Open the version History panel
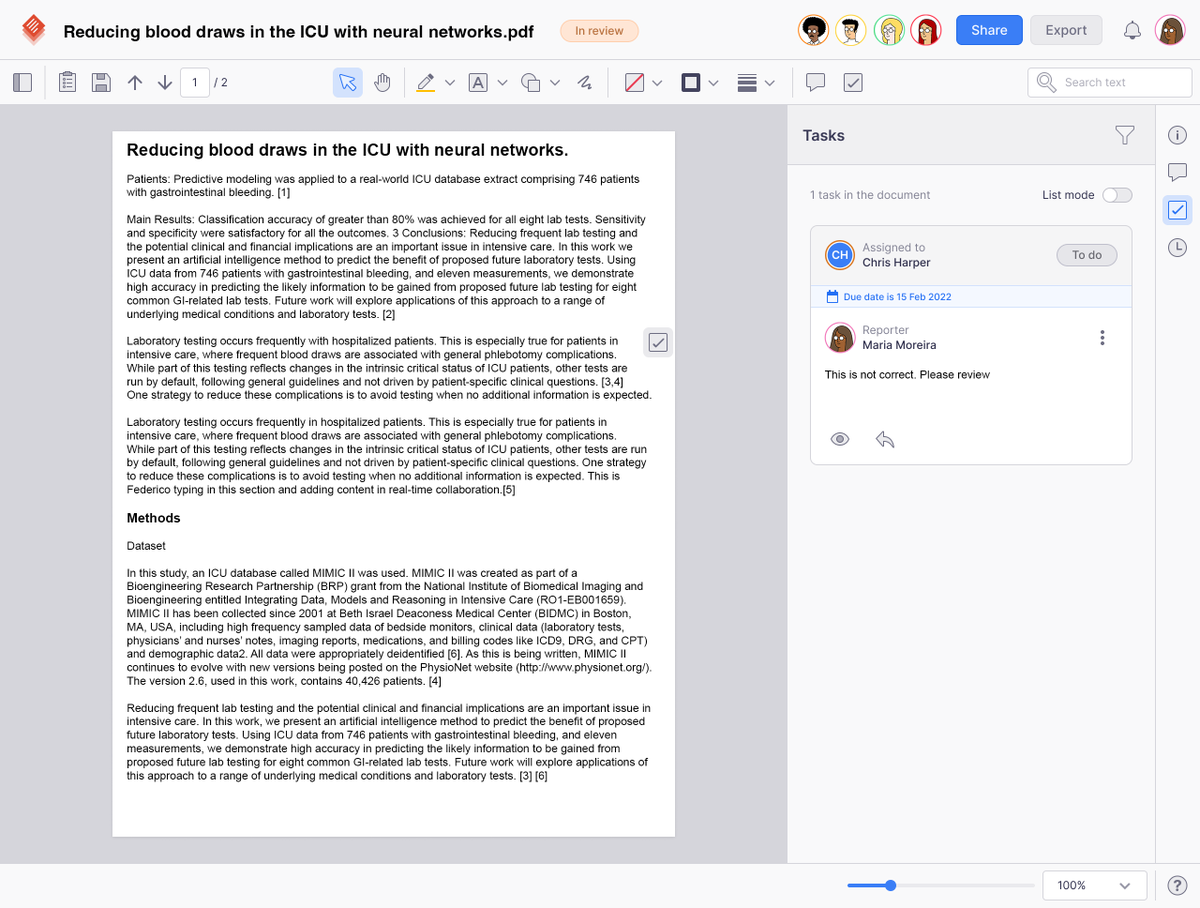Image resolution: width=1200 pixels, height=908 pixels. [1177, 245]
